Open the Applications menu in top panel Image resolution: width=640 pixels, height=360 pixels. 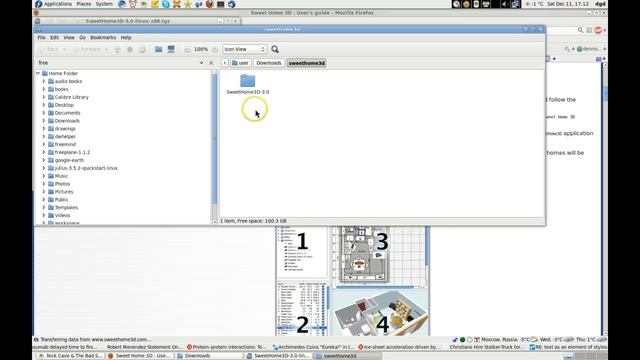click(x=58, y=4)
